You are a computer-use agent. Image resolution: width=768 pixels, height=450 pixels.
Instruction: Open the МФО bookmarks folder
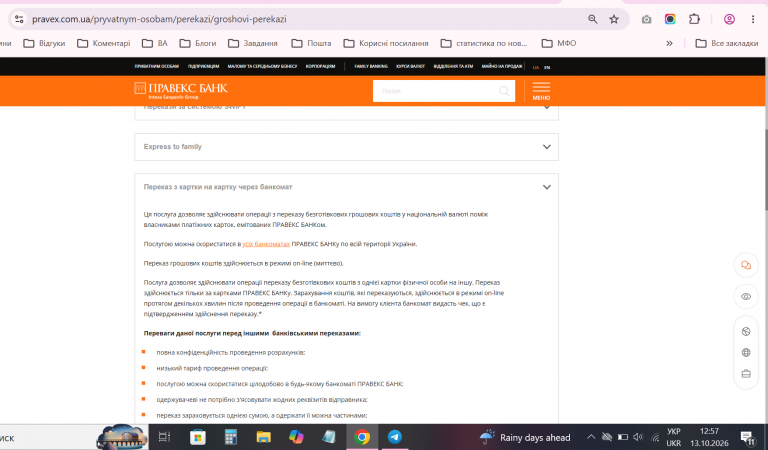[559, 43]
